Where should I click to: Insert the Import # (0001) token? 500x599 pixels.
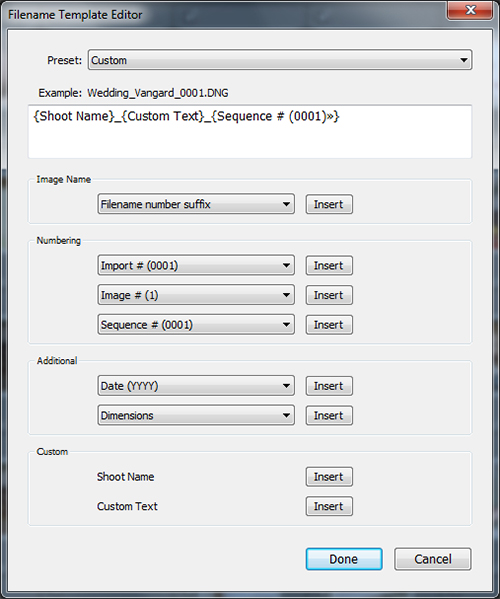coord(329,266)
